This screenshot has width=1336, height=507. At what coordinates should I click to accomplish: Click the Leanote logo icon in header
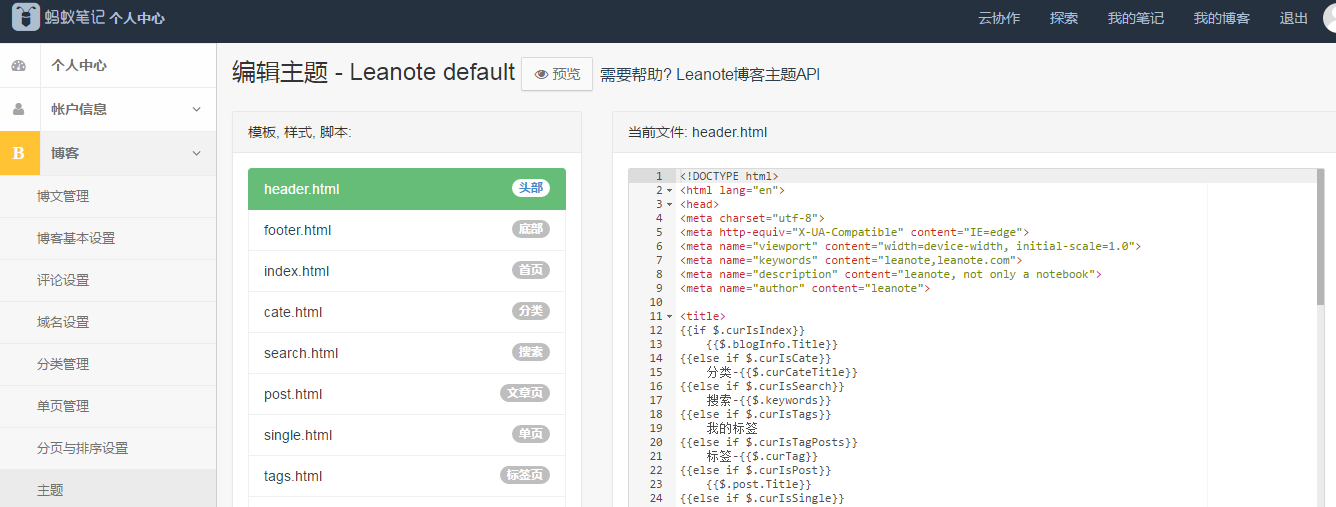(x=26, y=17)
